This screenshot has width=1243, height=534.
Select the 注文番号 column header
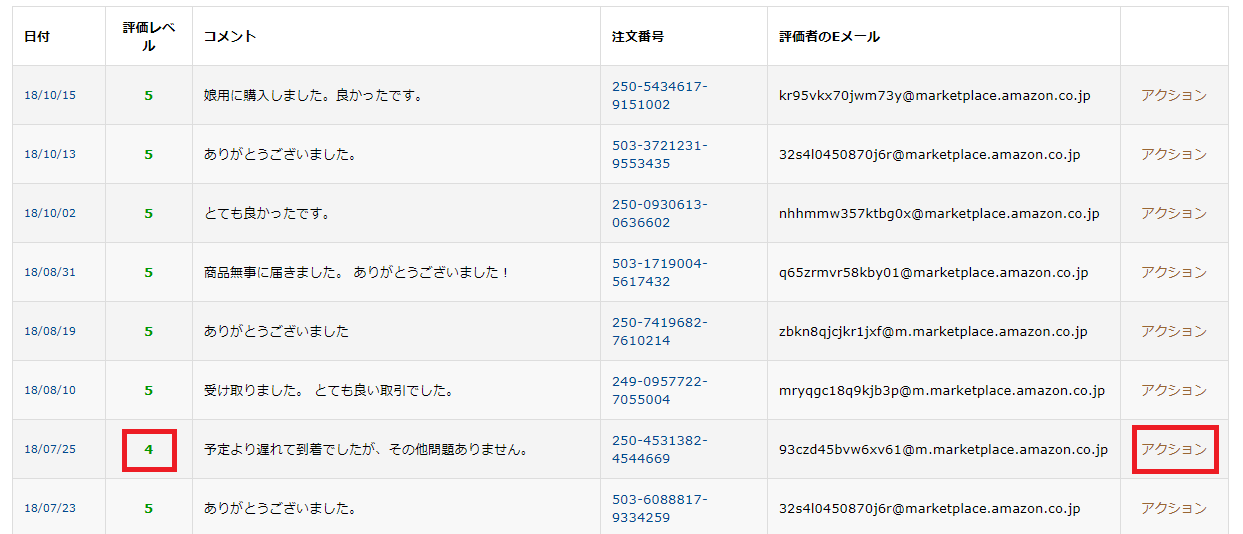(x=638, y=36)
